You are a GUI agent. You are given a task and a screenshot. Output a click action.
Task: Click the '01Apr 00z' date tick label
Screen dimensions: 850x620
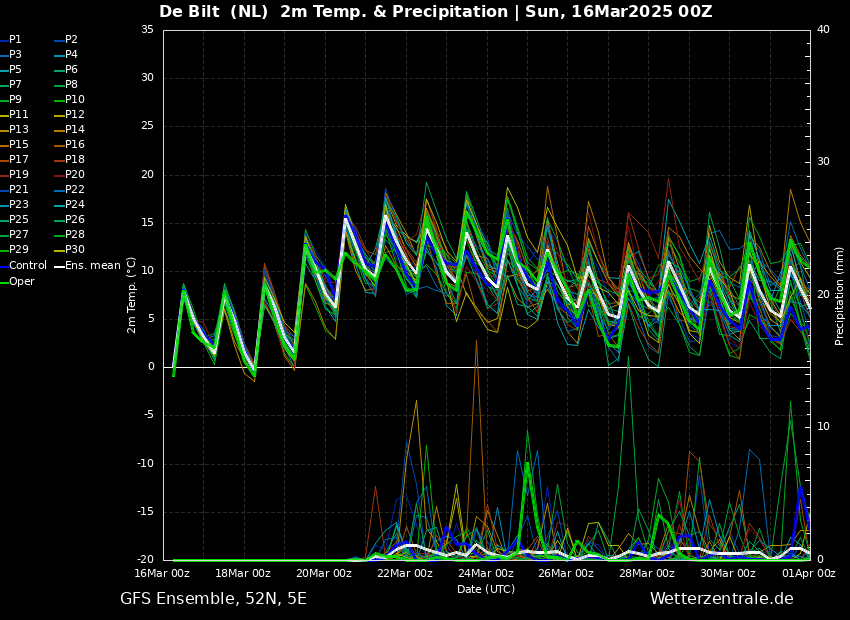click(808, 573)
